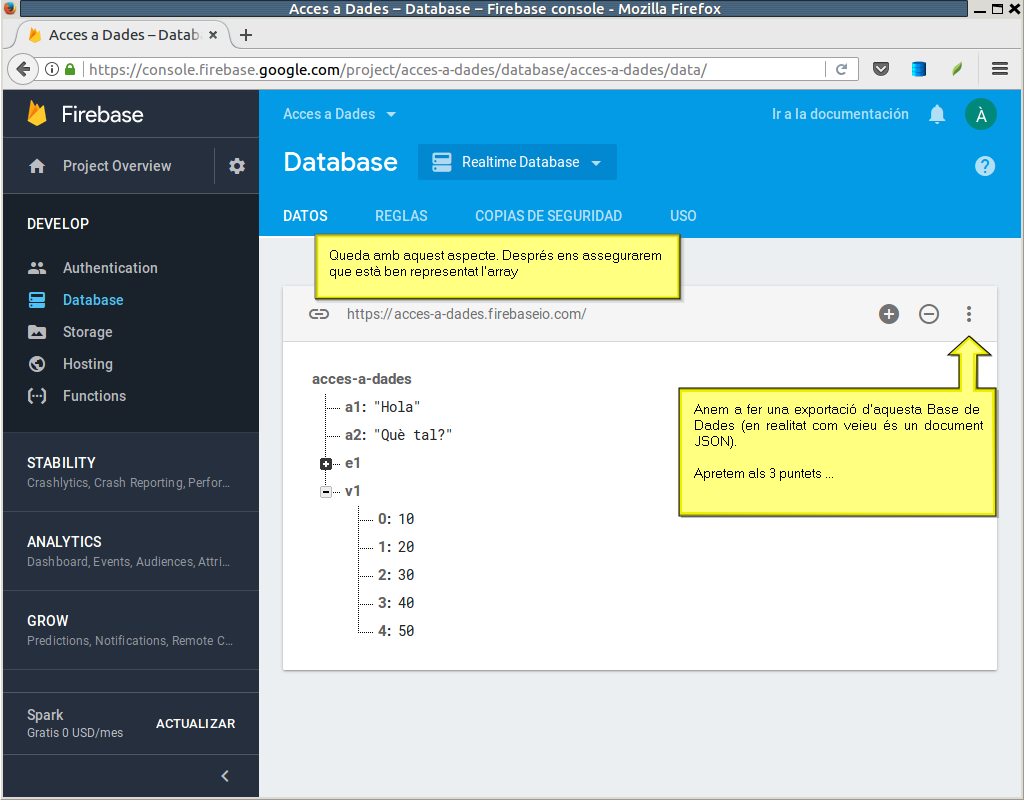The height and width of the screenshot is (800, 1024).
Task: Click the Pocket shield icon in toolbar
Action: 881,69
